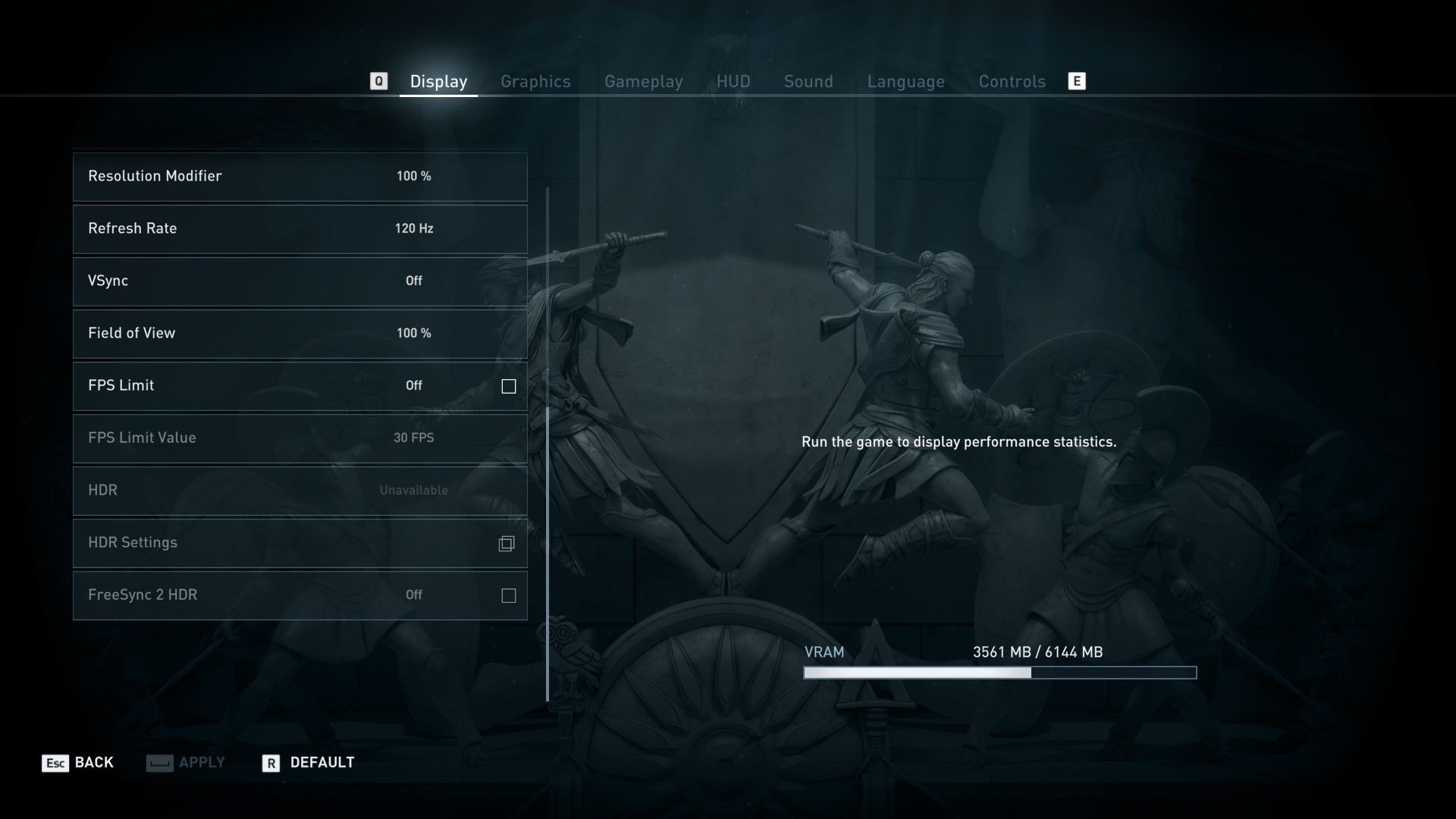The image size is (1456, 819).
Task: Toggle VSync off setting
Action: coord(413,281)
